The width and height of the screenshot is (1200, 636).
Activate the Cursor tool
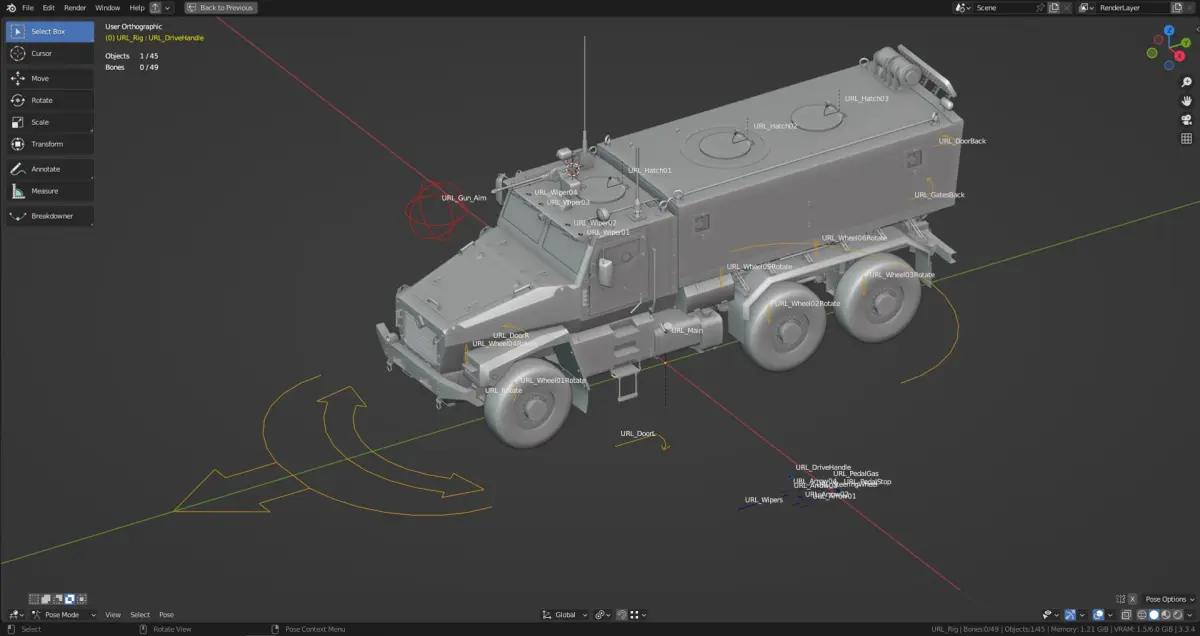tap(50, 53)
